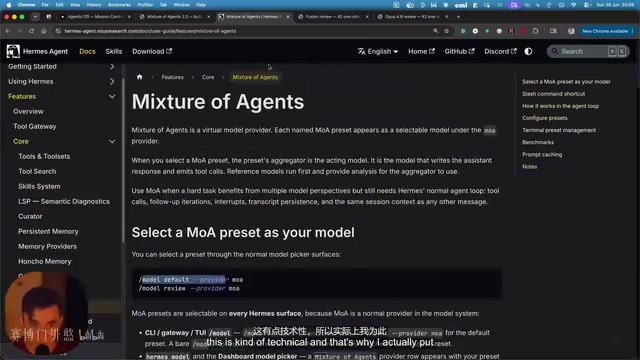Jump to 'How it works in the agent loop'
Screen dimensions: 640x360
pos(560,106)
